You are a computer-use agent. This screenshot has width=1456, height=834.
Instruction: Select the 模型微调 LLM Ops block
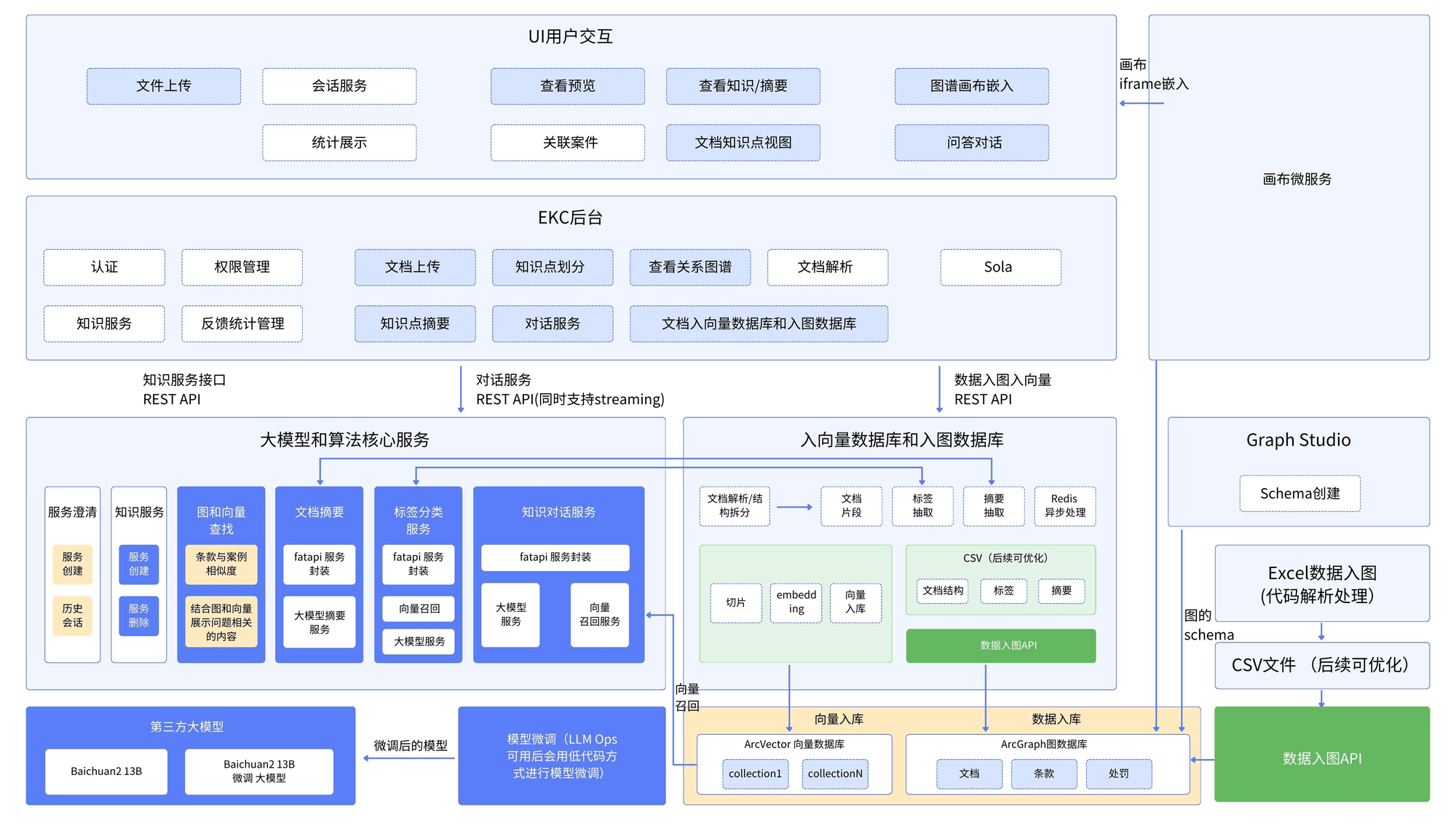(x=562, y=756)
